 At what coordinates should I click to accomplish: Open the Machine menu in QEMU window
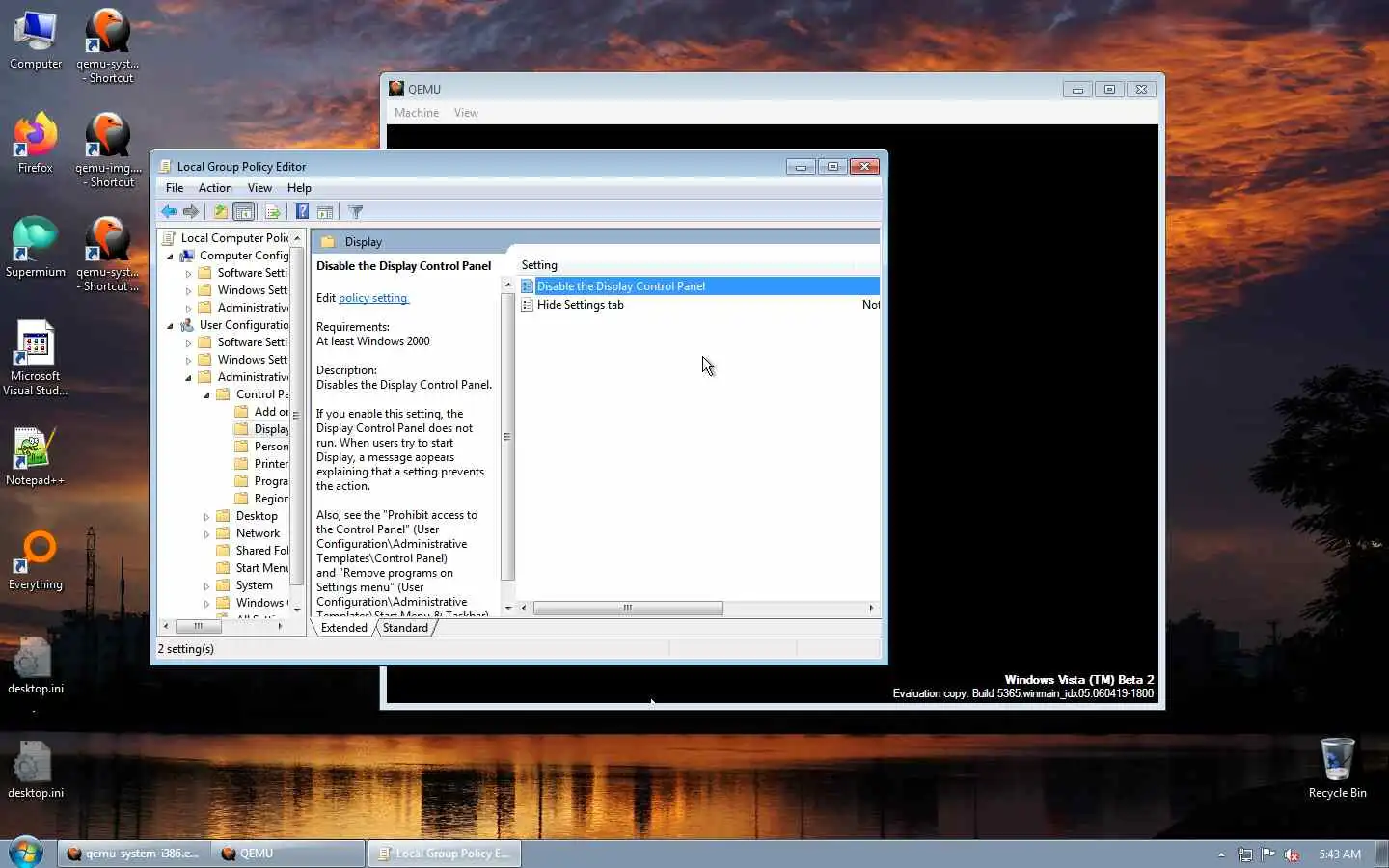(417, 113)
